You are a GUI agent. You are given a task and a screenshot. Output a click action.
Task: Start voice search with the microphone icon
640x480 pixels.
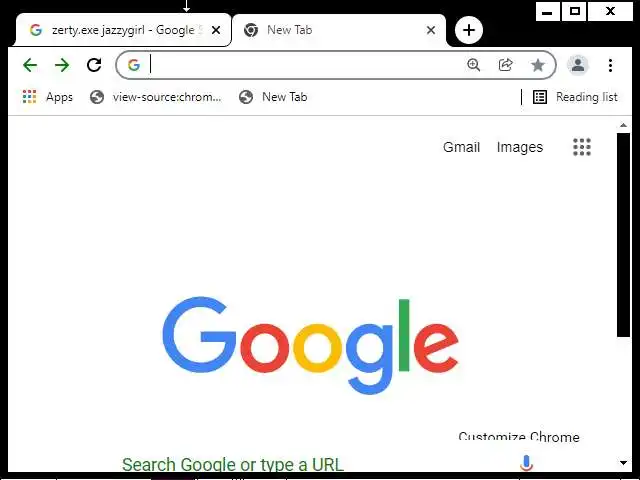527,463
